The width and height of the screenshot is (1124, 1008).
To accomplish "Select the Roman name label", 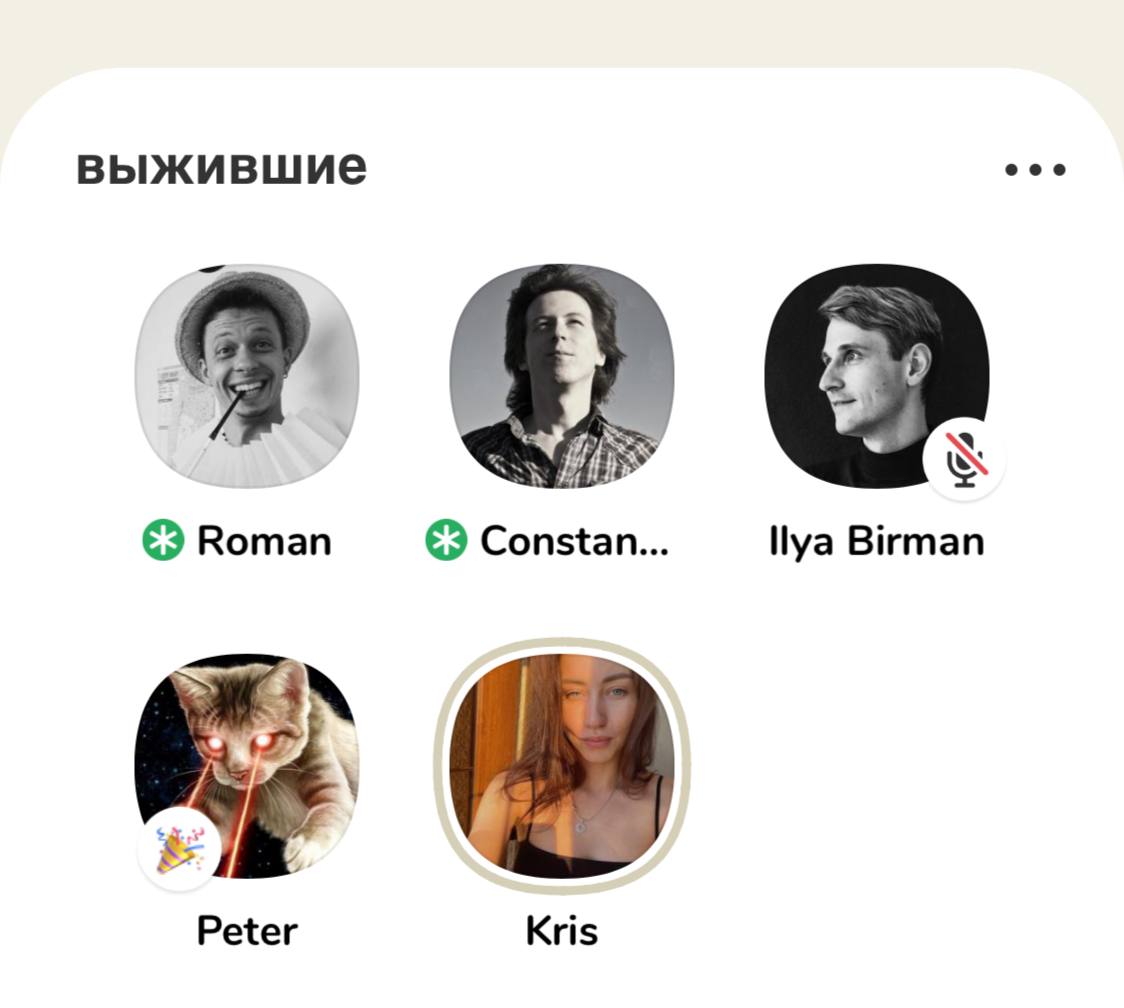I will point(264,541).
